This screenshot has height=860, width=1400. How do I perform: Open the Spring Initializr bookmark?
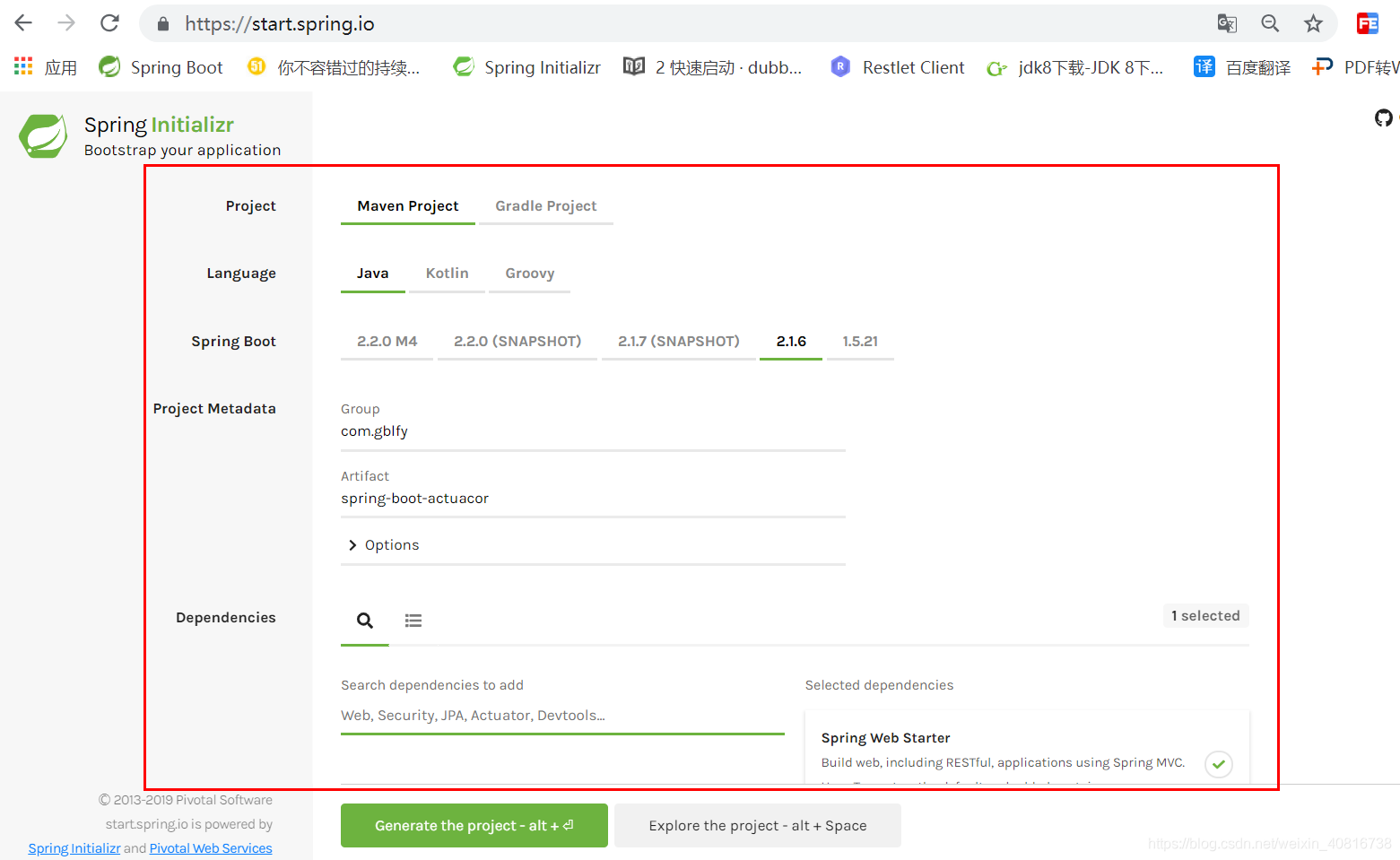(x=526, y=67)
